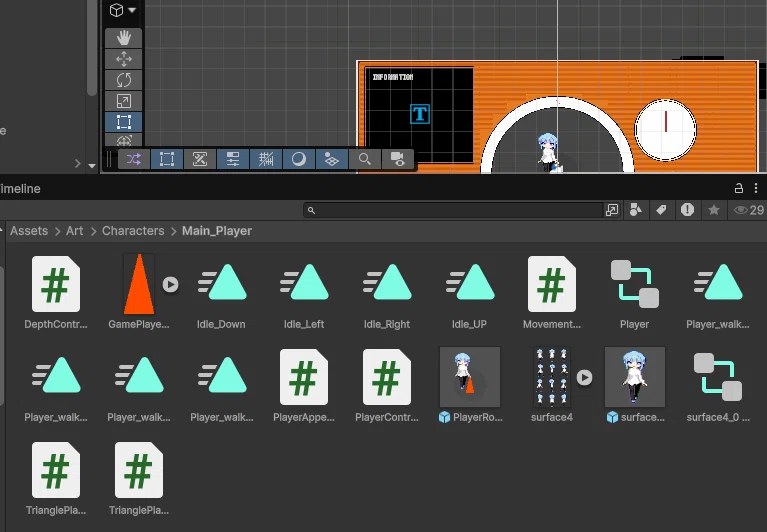
Task: Click the purple shuffle arrows icon
Action: coord(134,159)
